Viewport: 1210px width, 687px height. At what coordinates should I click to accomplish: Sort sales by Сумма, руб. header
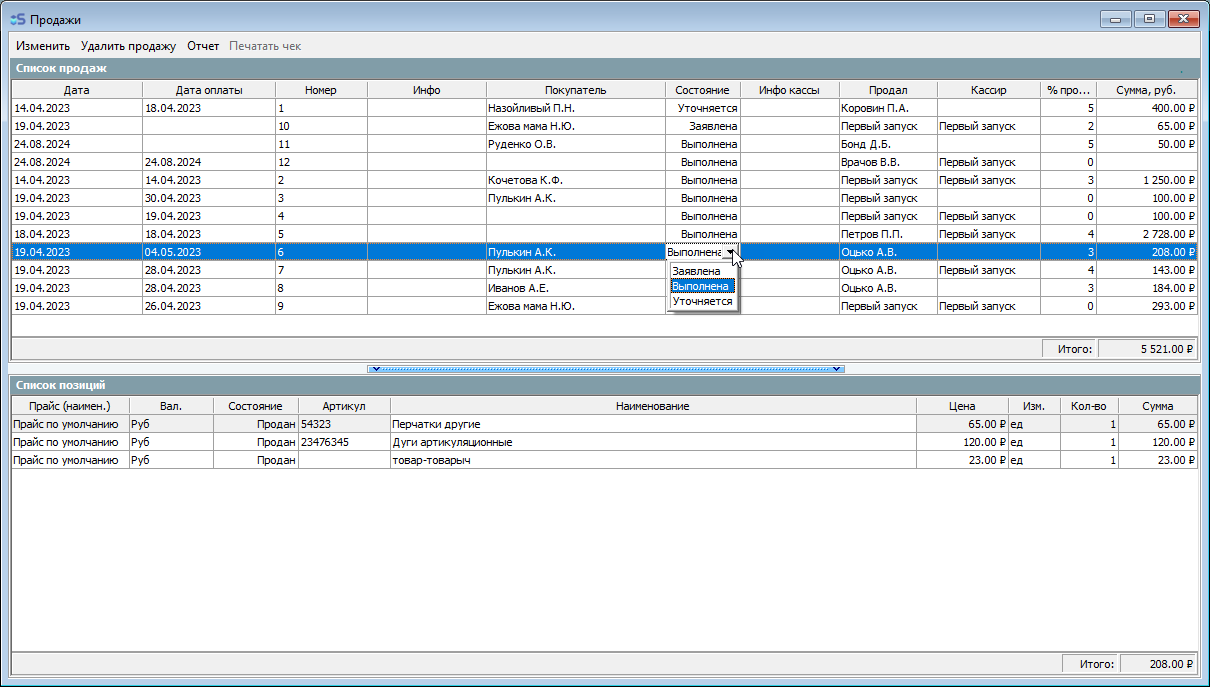coord(1146,90)
